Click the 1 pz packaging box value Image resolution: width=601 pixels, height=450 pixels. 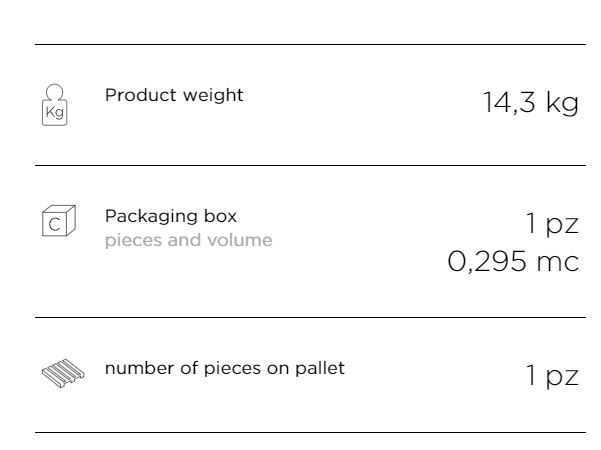point(552,223)
